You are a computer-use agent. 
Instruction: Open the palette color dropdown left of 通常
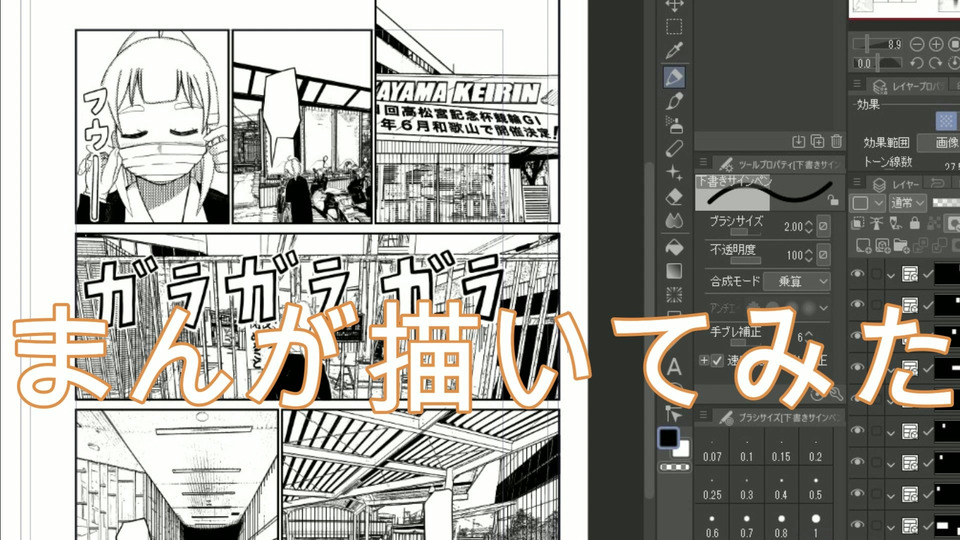point(868,202)
